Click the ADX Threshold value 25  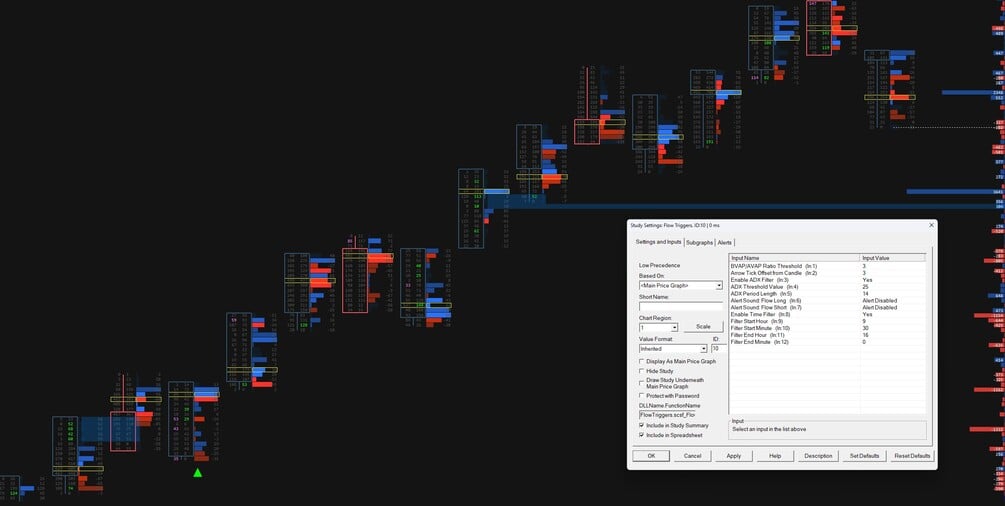865,287
